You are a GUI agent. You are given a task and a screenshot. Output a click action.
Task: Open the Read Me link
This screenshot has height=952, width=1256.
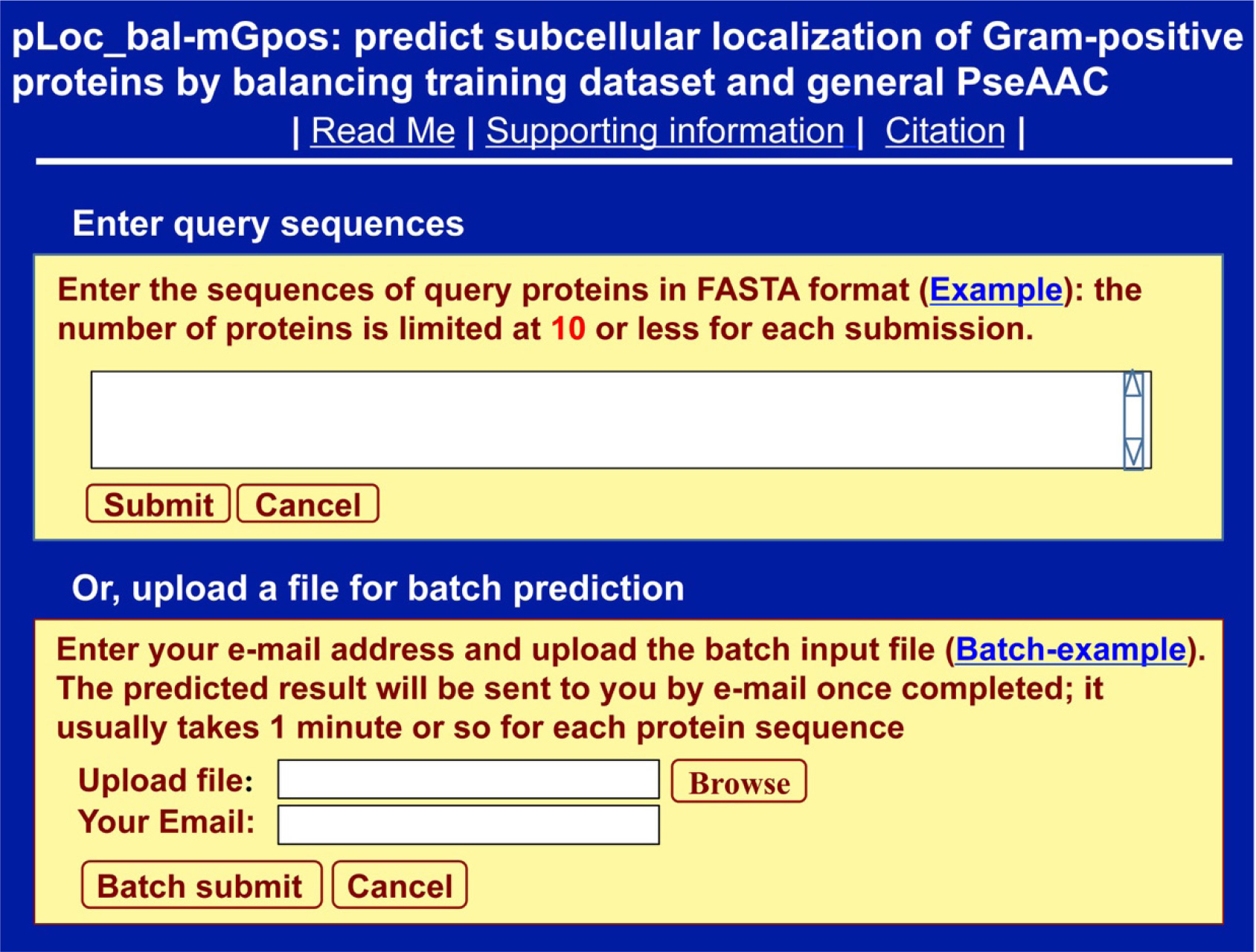coord(382,132)
